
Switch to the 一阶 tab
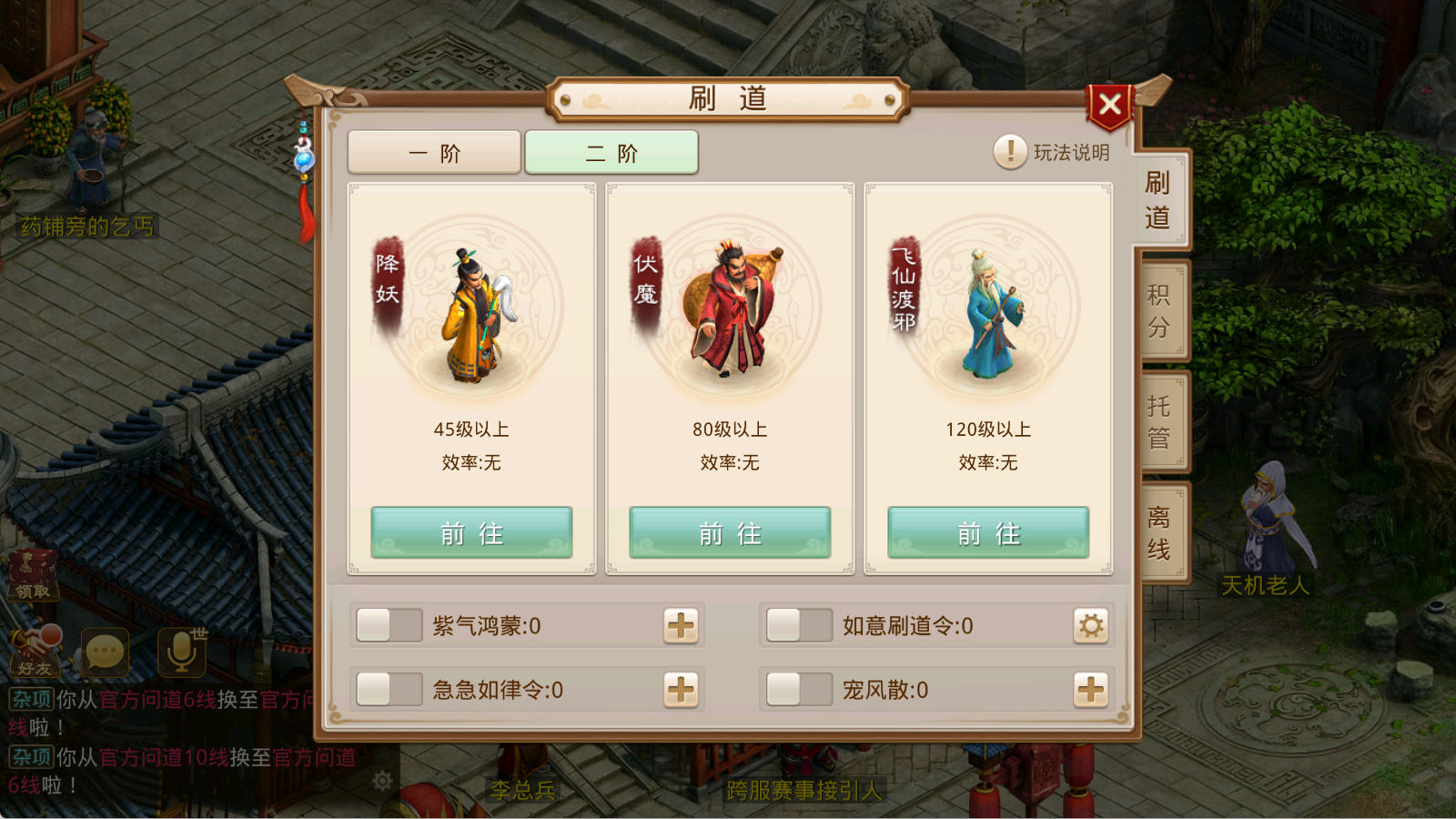434,152
